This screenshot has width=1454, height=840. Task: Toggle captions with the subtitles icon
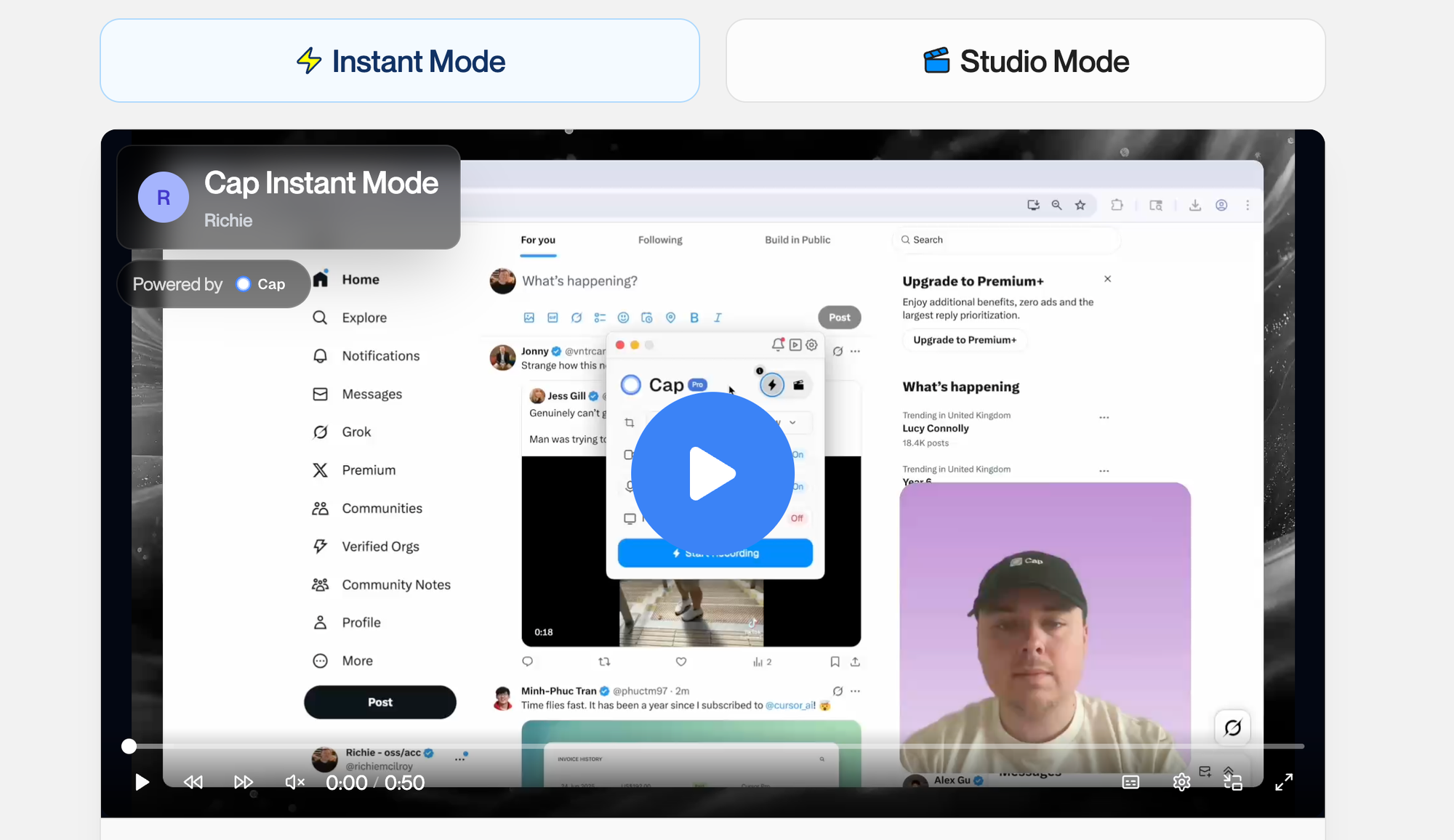pyautogui.click(x=1130, y=782)
